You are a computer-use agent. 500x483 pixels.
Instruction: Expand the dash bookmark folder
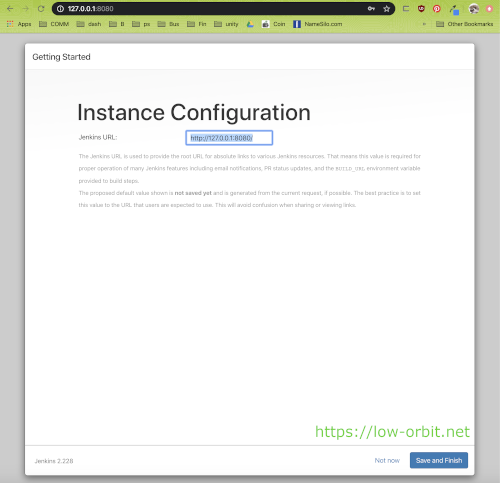tap(89, 24)
